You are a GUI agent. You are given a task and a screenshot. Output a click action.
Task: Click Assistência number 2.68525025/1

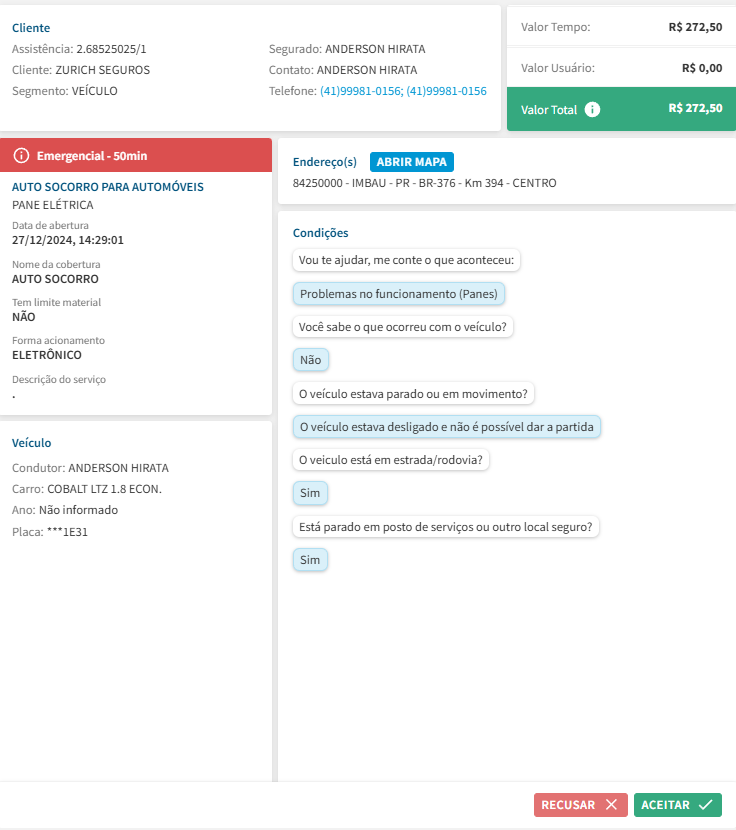pos(111,49)
